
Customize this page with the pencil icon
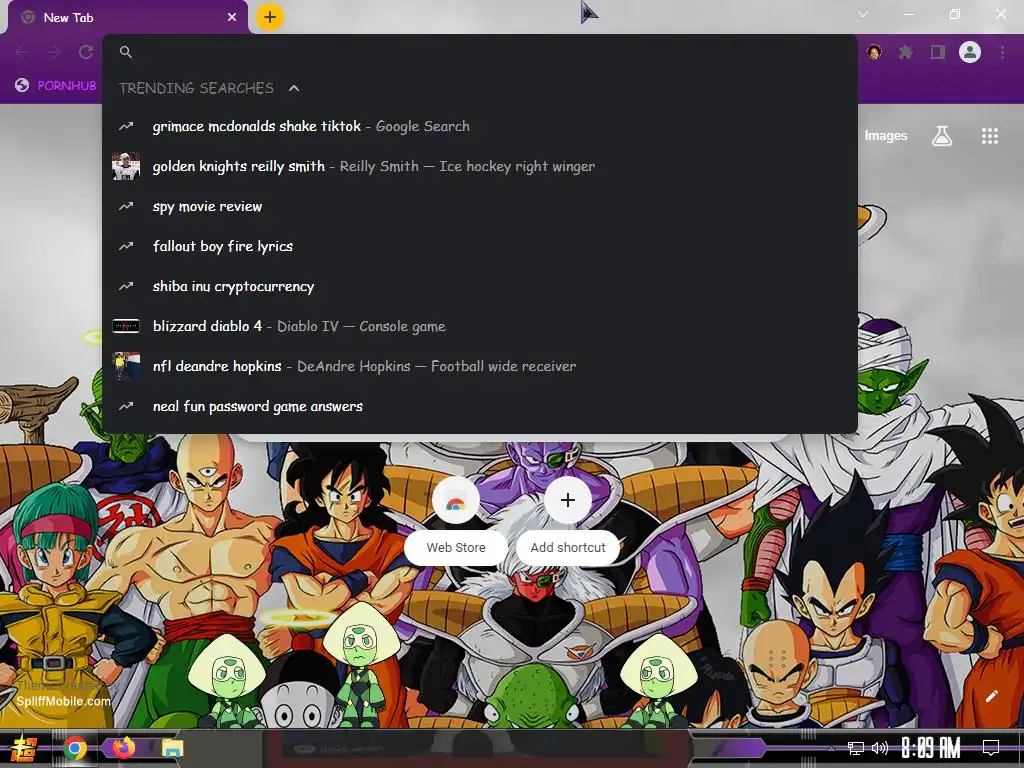point(992,696)
